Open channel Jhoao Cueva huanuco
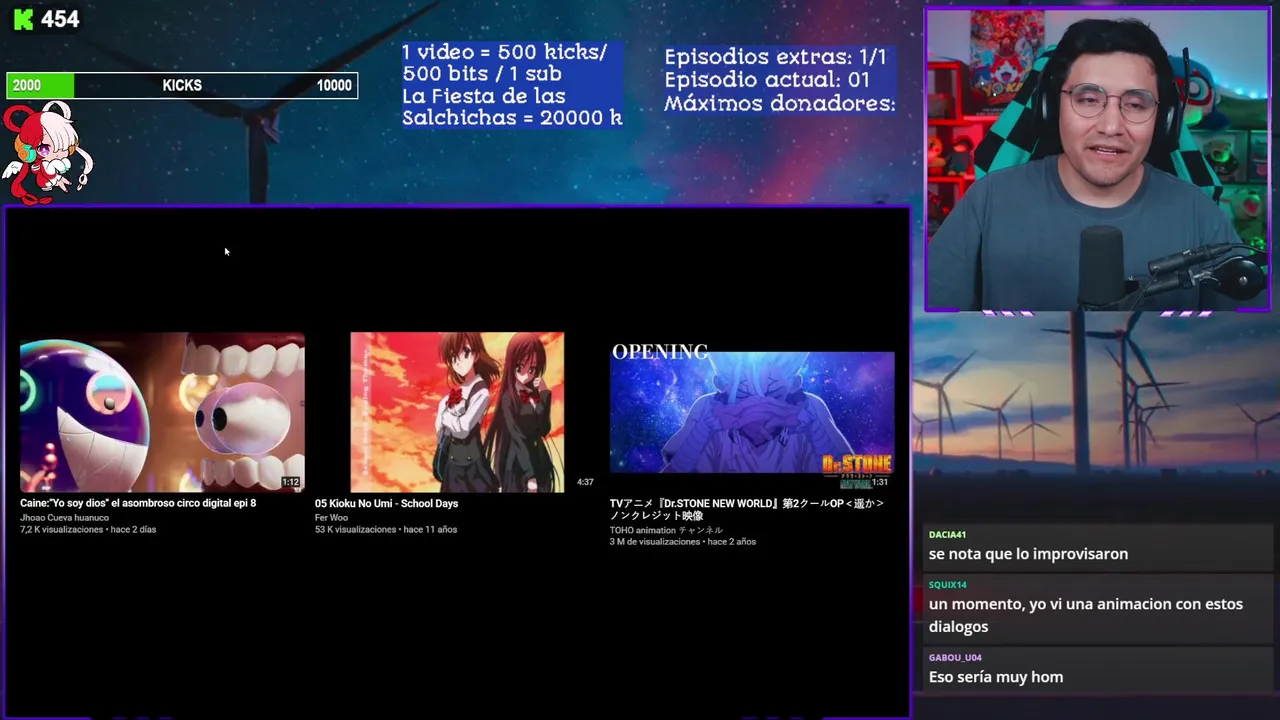Screen dimensions: 1280x720 pos(64,517)
